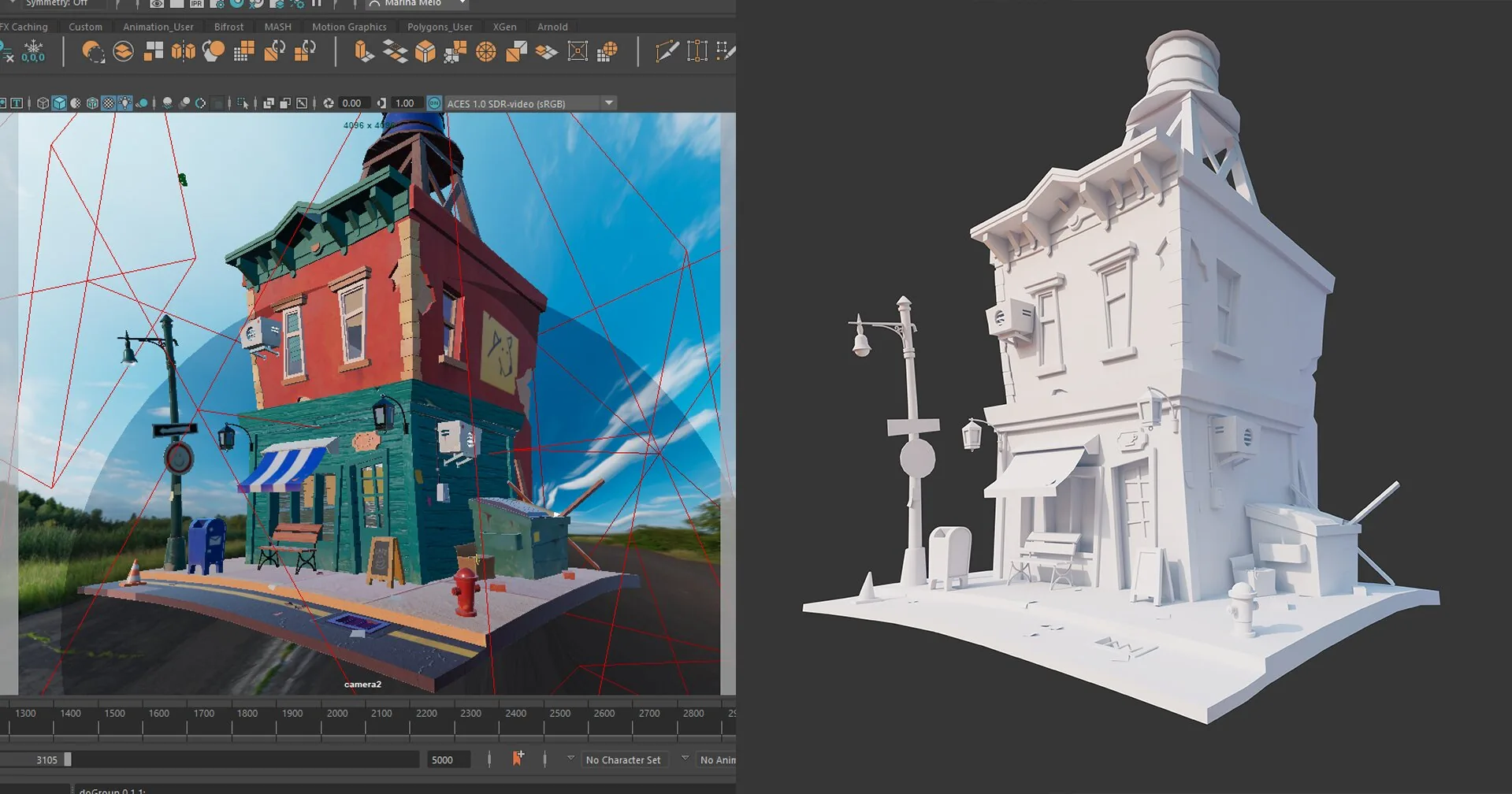The width and height of the screenshot is (1512, 794).
Task: Switch to the MASH shelf tab
Action: [x=277, y=27]
